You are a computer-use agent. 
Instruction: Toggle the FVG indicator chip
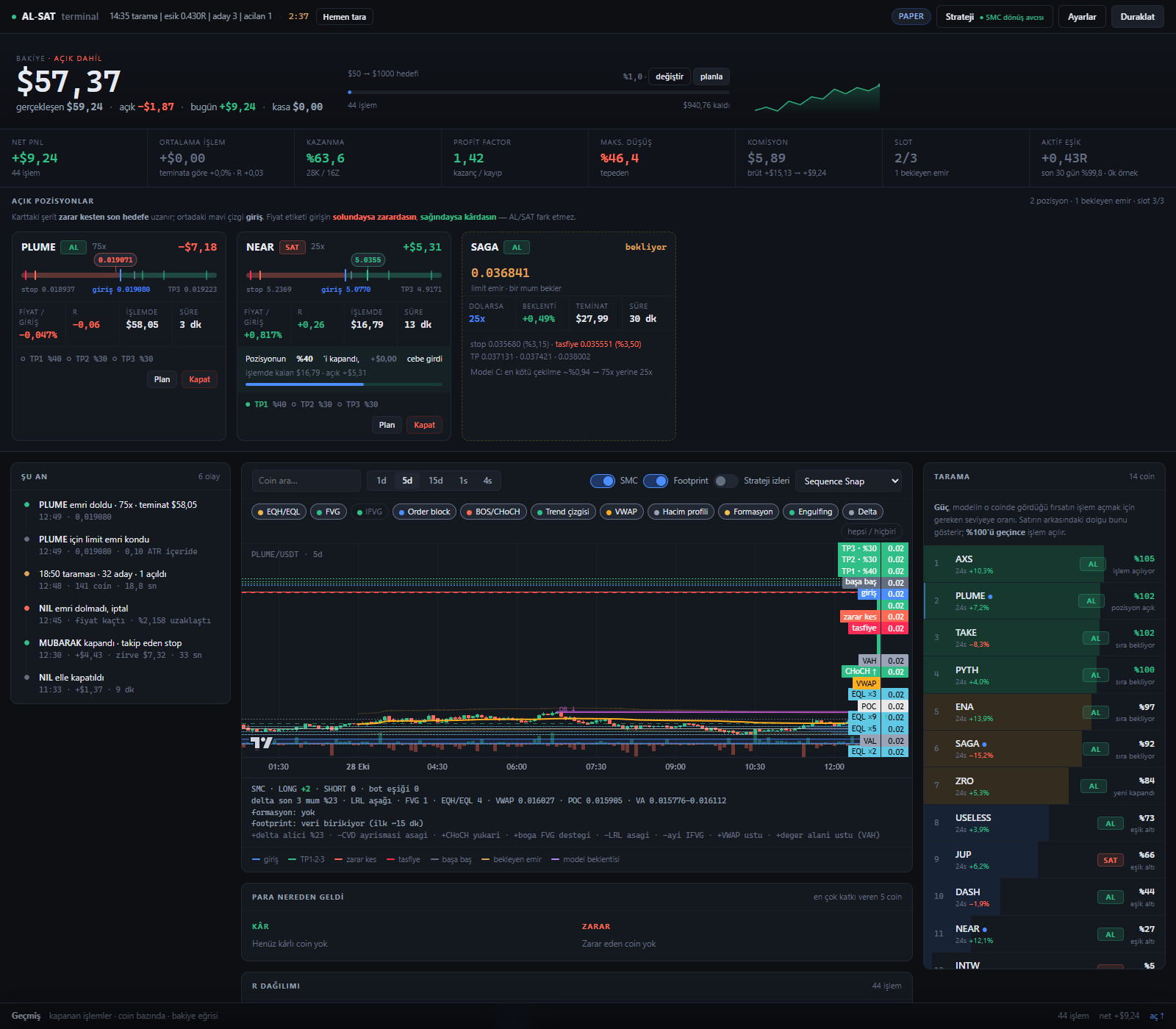click(x=329, y=512)
